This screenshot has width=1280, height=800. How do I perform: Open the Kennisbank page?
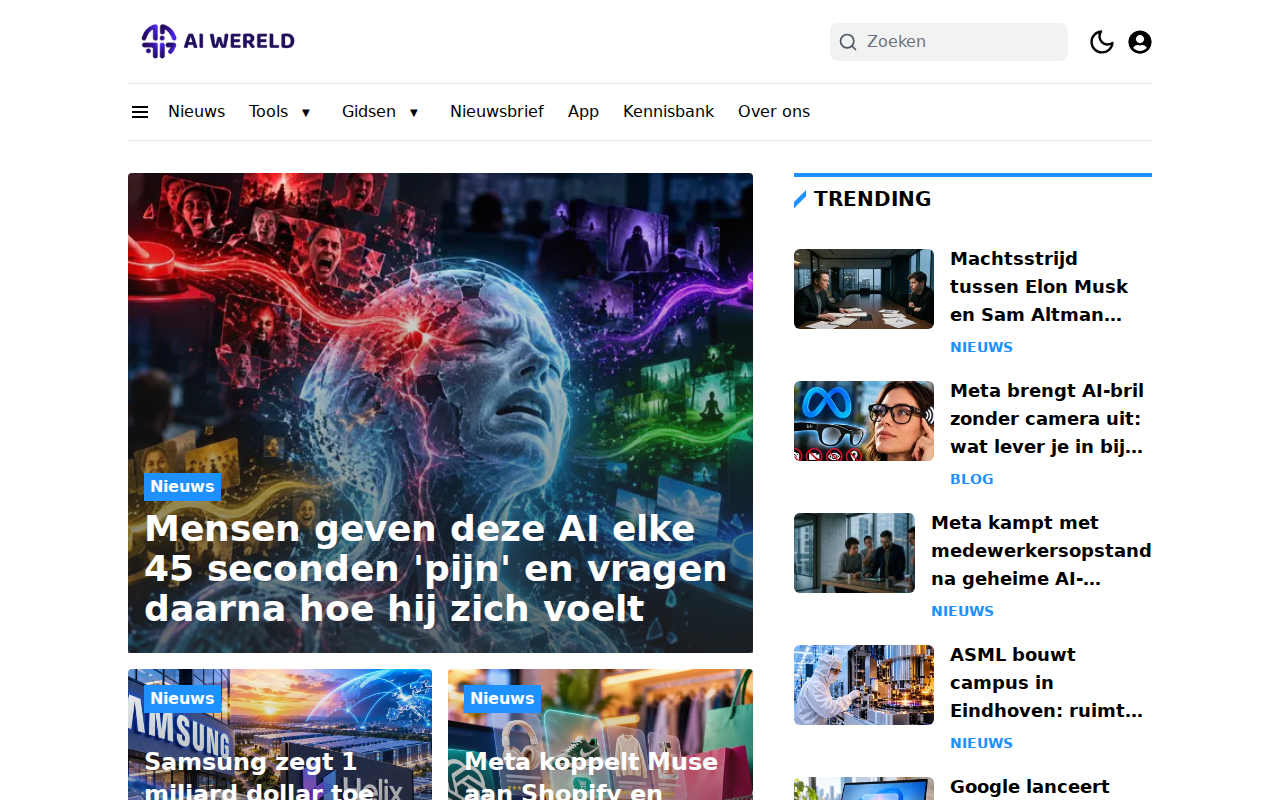(x=668, y=112)
